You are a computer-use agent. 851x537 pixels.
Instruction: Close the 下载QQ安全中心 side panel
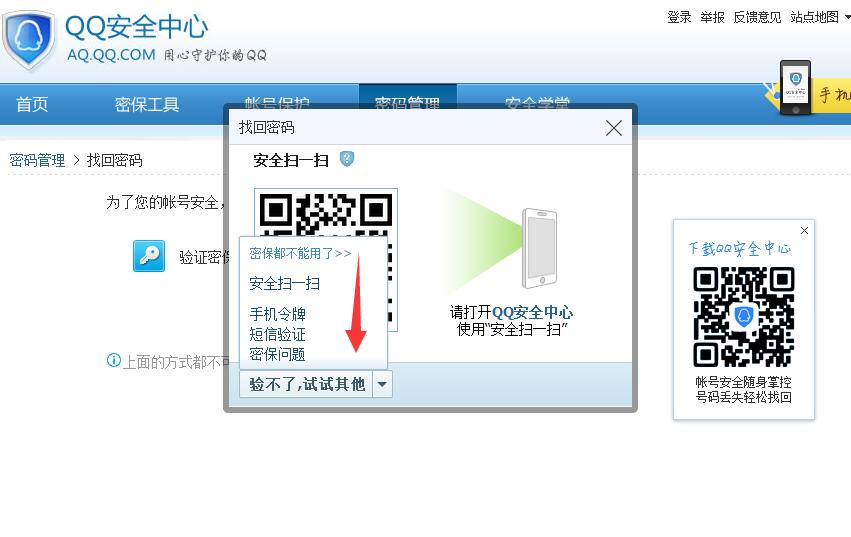click(804, 230)
